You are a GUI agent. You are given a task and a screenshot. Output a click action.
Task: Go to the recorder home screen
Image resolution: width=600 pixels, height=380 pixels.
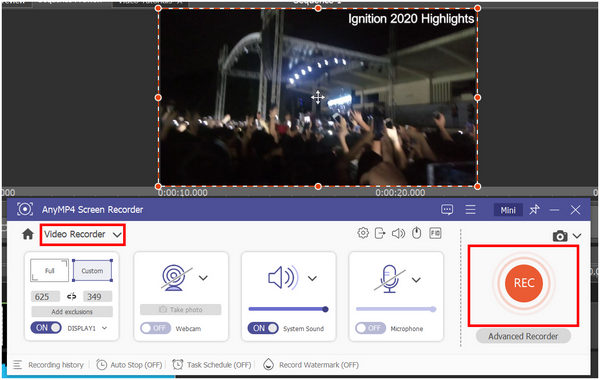click(28, 234)
